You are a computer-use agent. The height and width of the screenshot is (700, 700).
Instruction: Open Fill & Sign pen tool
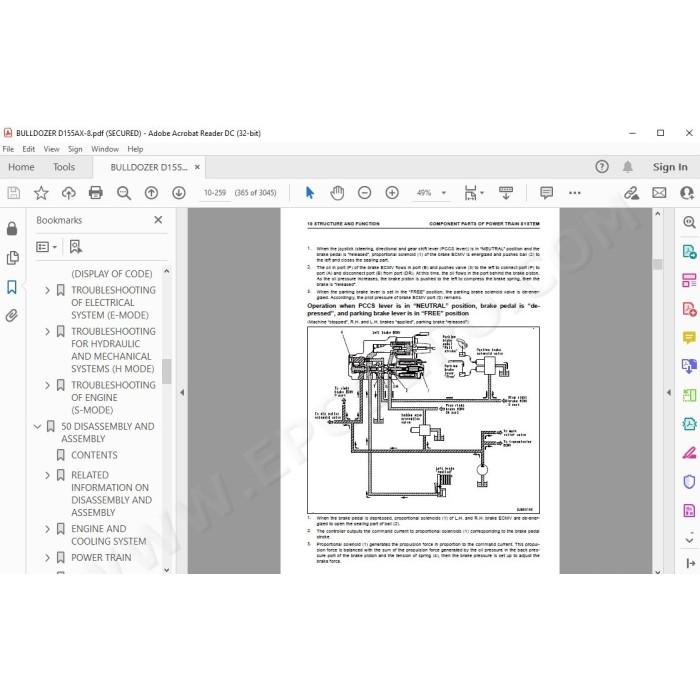pyautogui.click(x=689, y=453)
